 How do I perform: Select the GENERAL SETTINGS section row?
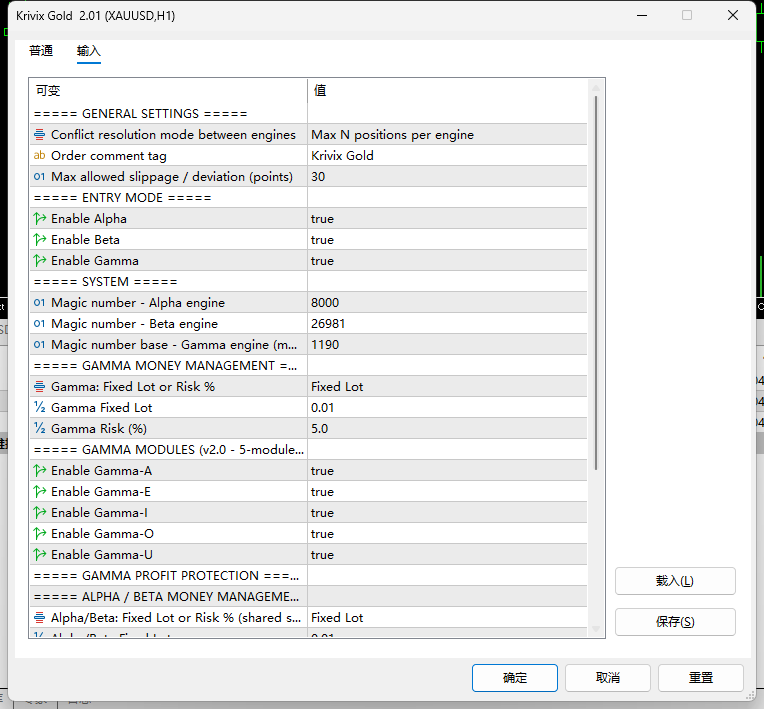[308, 114]
